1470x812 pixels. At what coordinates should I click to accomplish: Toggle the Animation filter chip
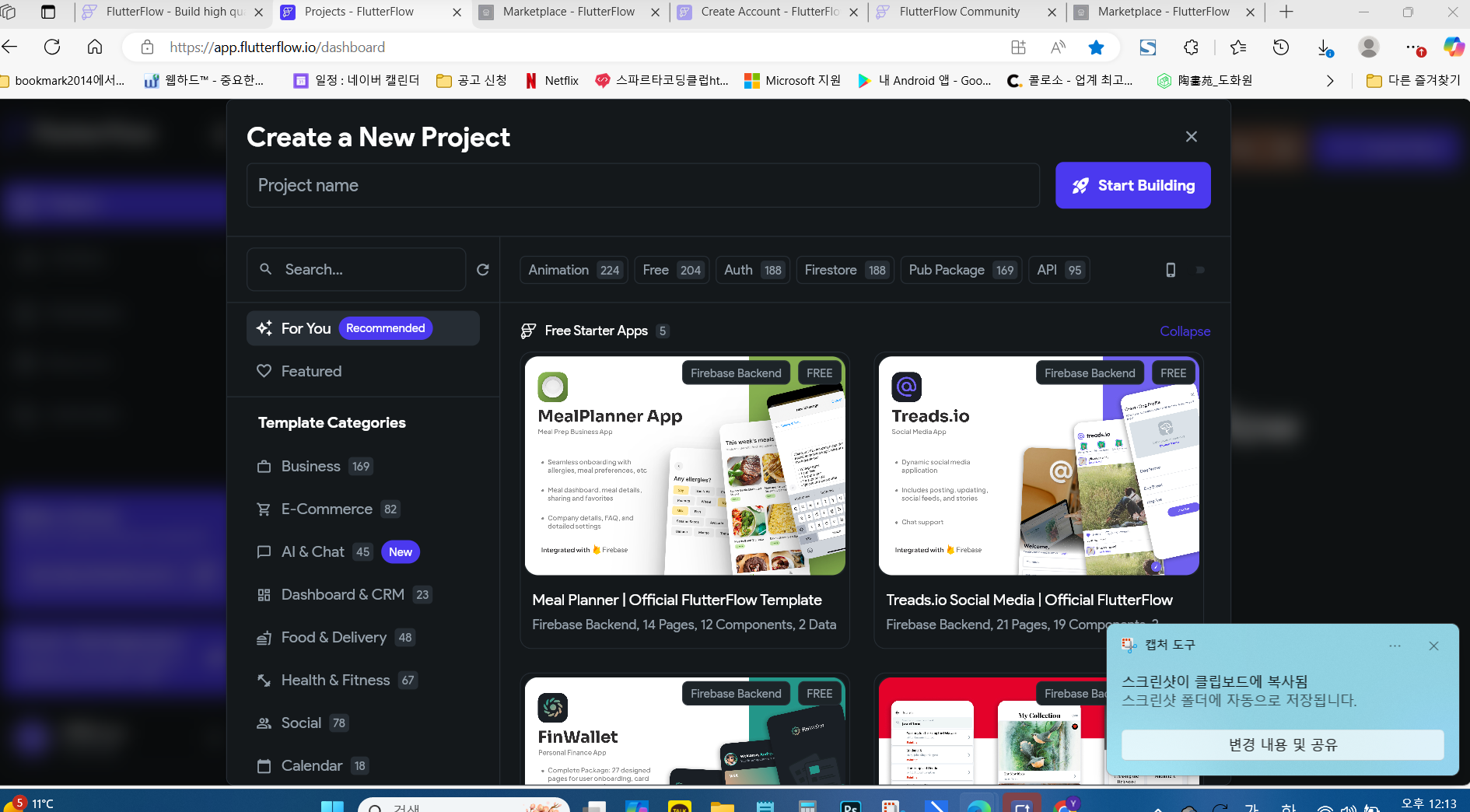(x=574, y=270)
